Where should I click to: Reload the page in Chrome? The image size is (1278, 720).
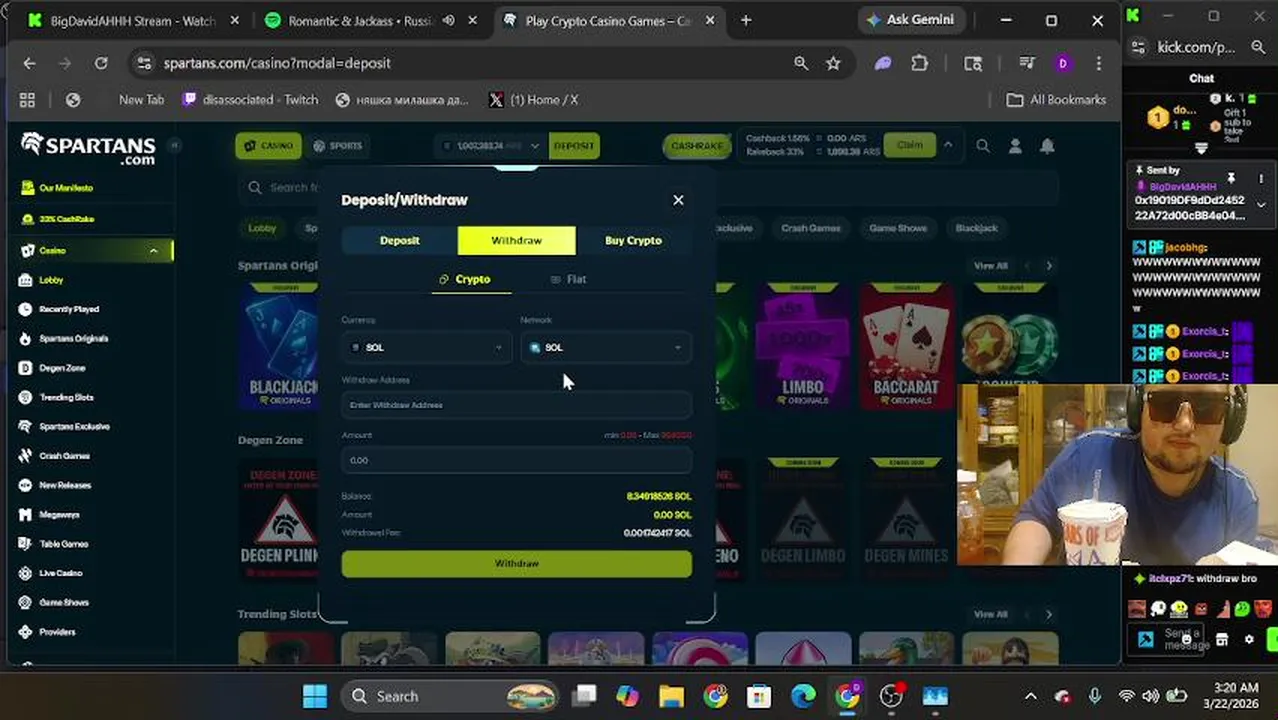point(101,63)
